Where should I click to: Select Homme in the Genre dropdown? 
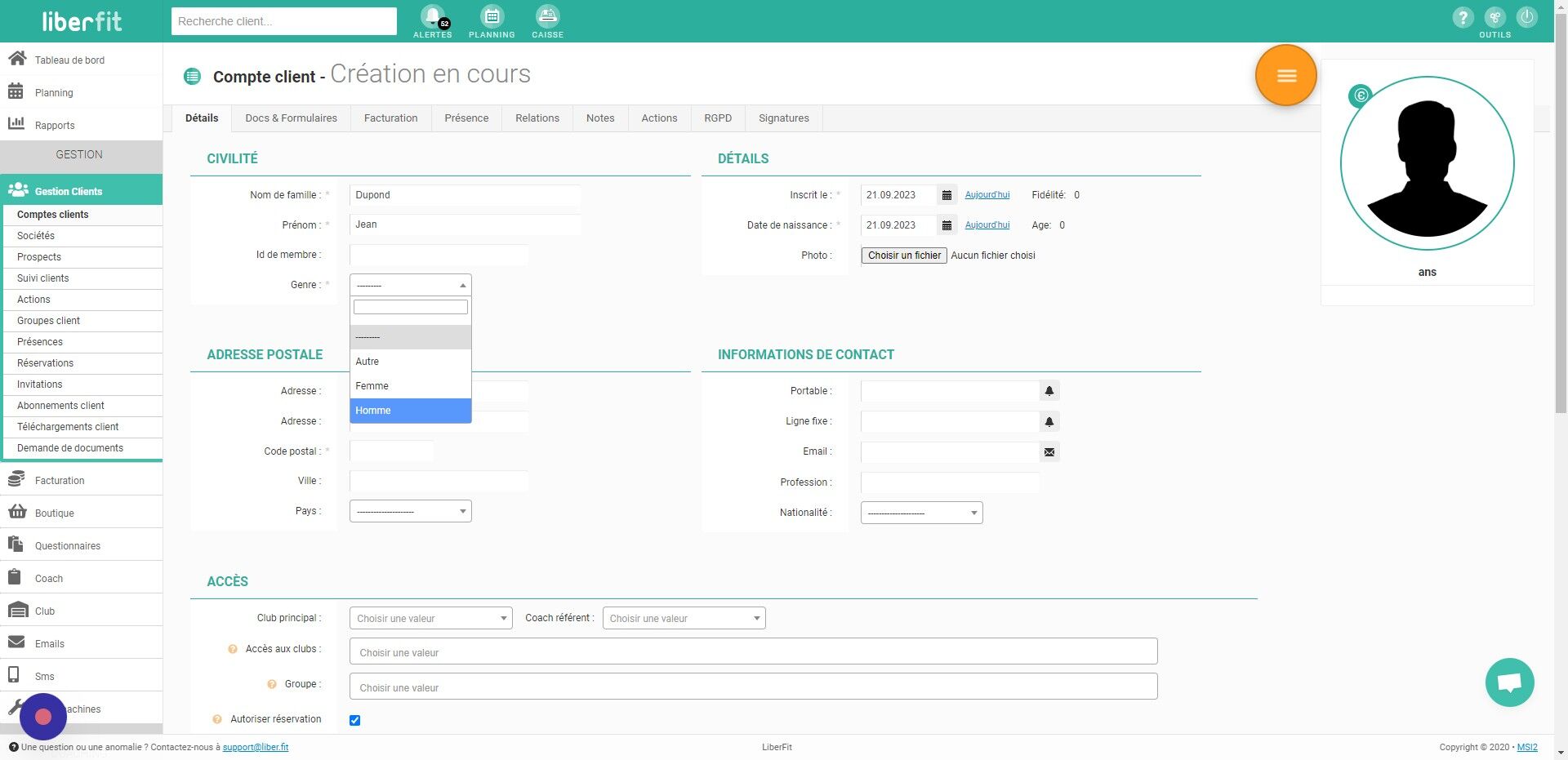click(411, 411)
